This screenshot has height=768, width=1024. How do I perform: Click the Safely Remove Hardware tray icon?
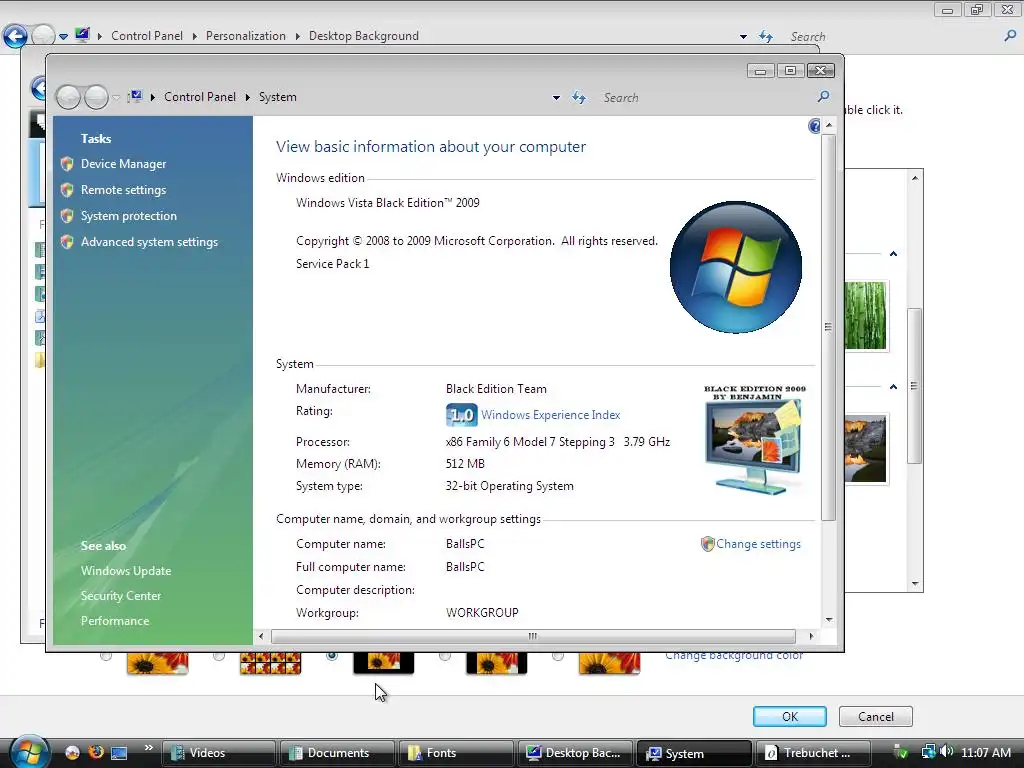click(x=901, y=752)
